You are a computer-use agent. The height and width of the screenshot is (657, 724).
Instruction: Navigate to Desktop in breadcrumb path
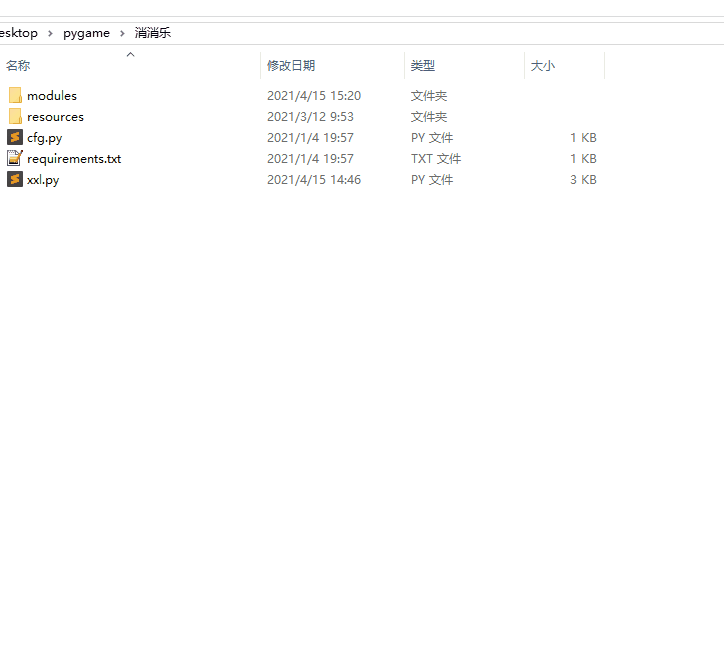[18, 33]
